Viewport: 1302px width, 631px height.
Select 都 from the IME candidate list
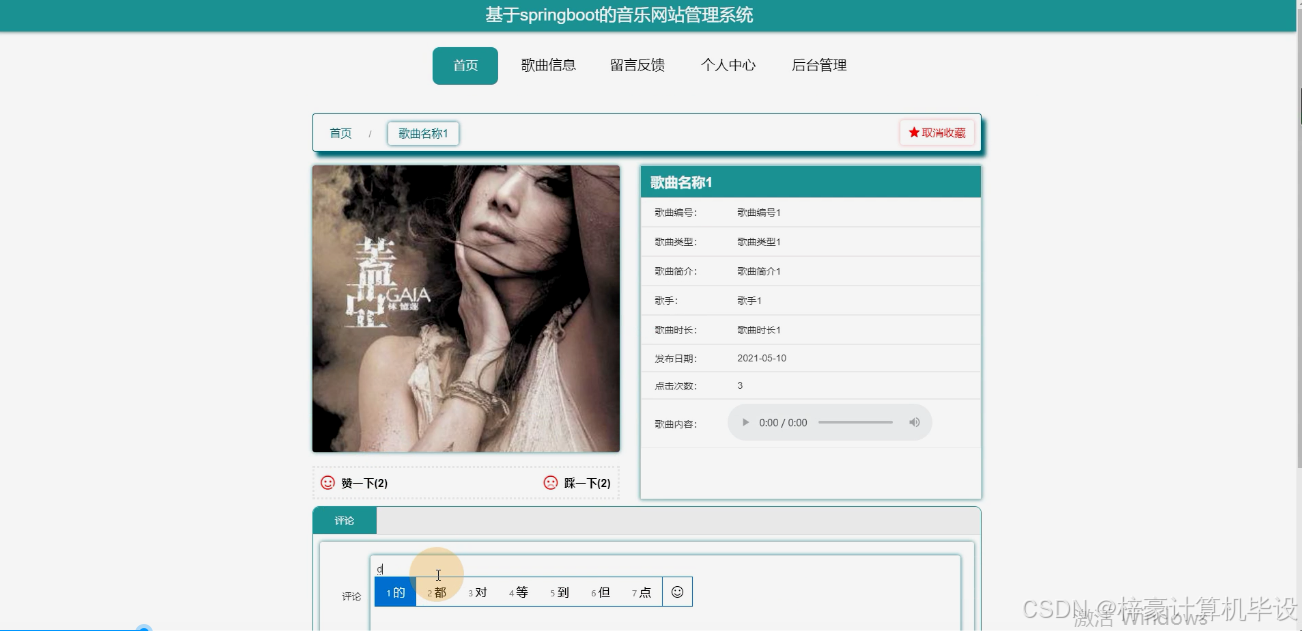click(439, 591)
